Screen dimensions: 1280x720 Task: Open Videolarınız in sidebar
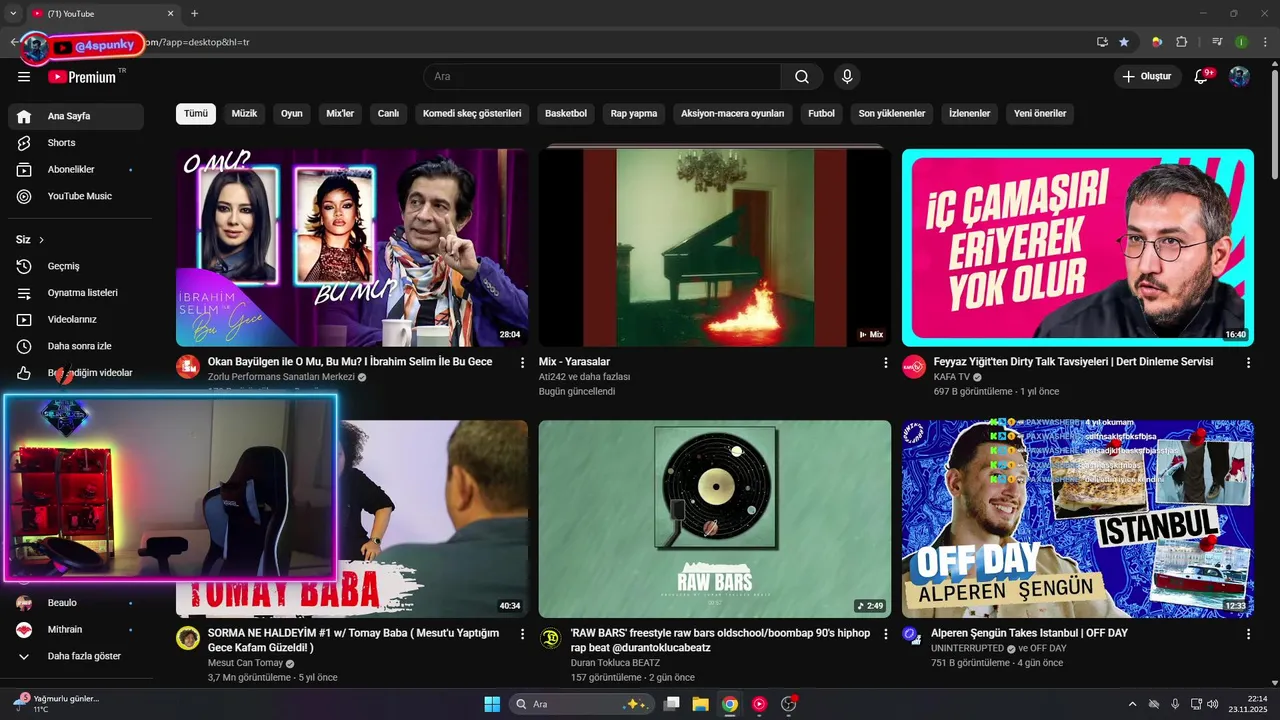coord(76,320)
